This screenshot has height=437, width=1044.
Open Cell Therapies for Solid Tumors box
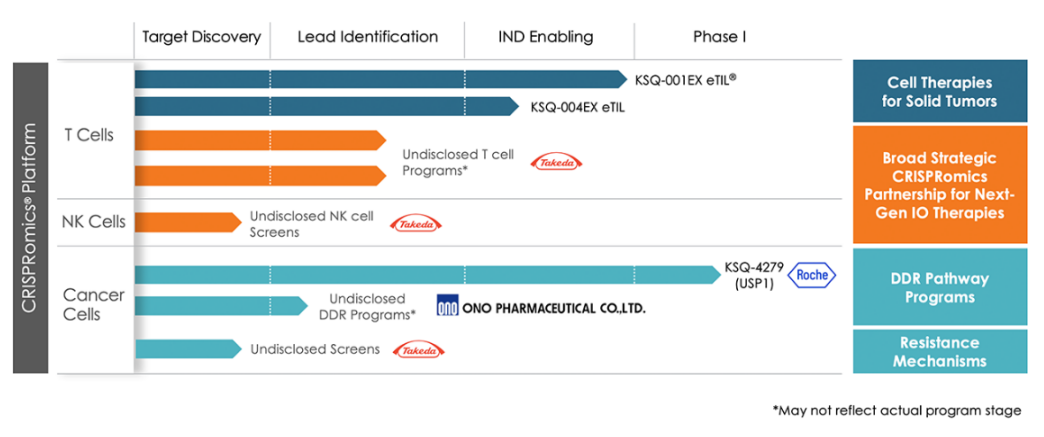pos(939,91)
